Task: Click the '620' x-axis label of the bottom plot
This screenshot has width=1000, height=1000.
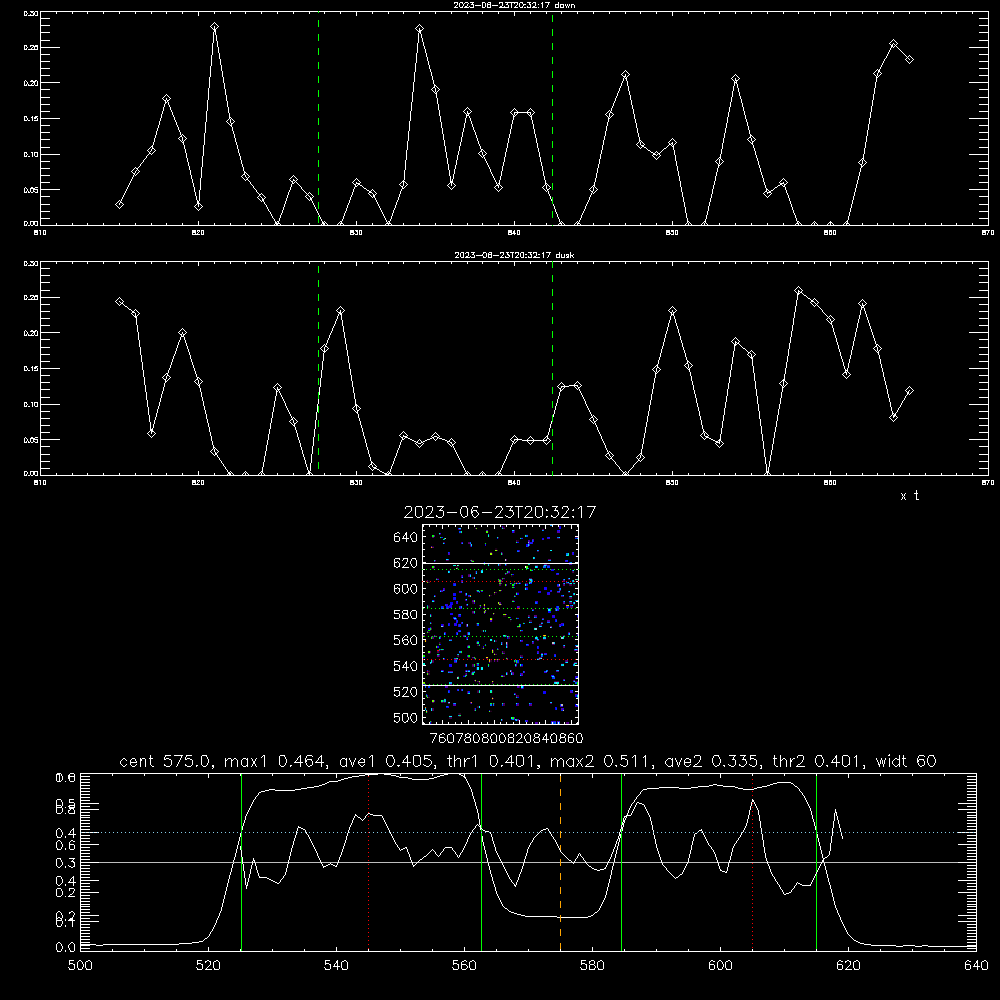Action: click(x=848, y=966)
